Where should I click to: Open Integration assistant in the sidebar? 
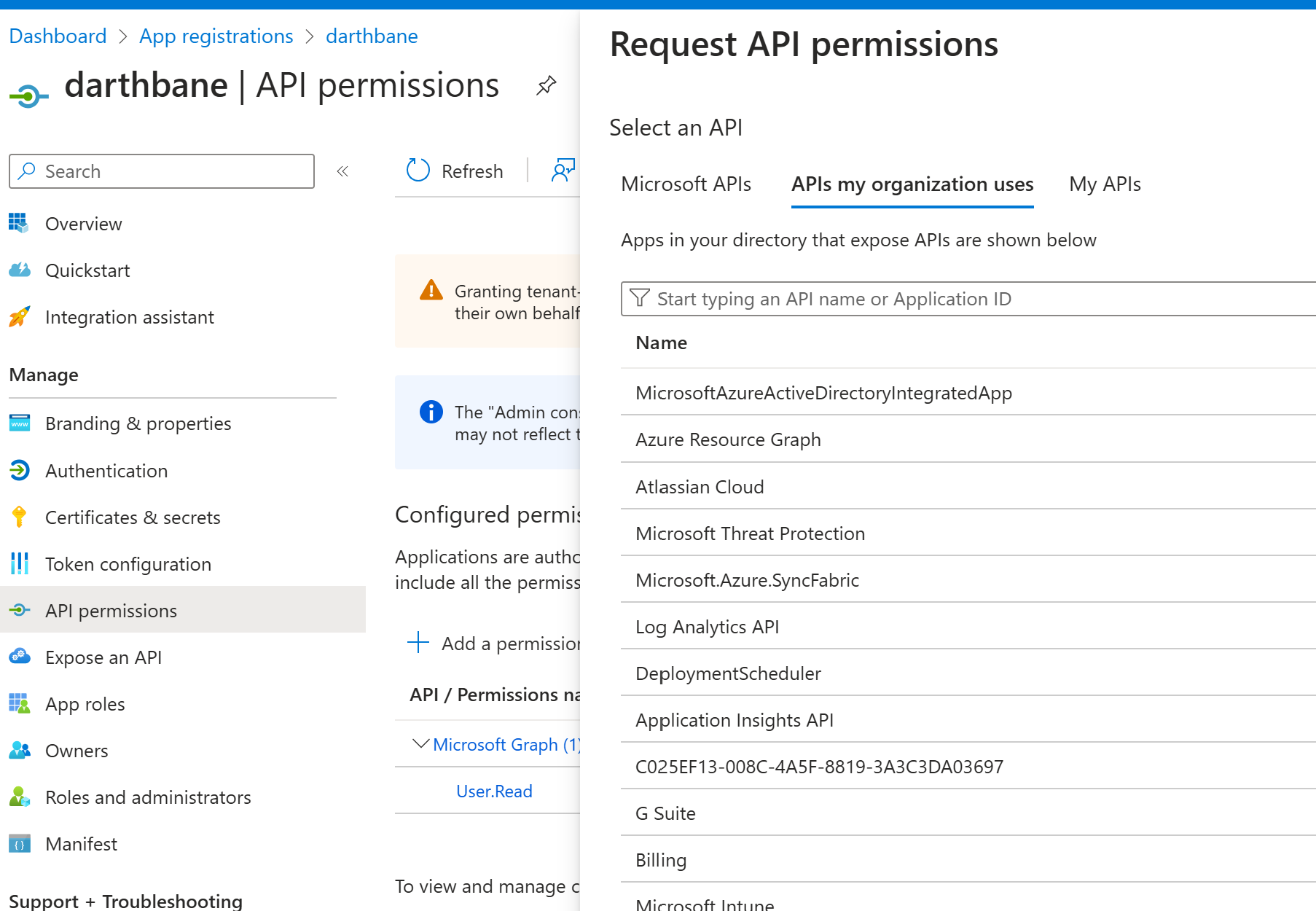[x=130, y=317]
